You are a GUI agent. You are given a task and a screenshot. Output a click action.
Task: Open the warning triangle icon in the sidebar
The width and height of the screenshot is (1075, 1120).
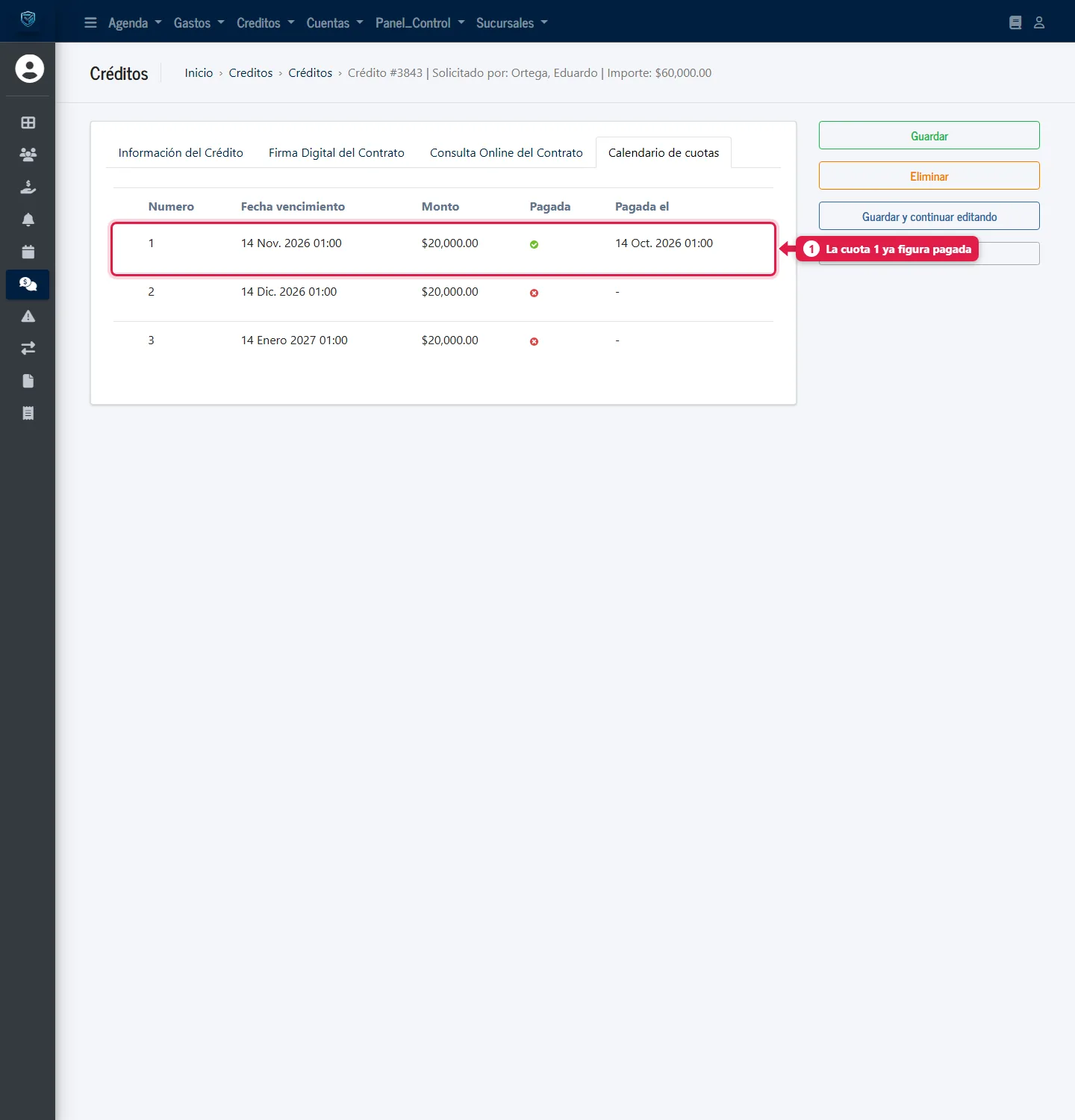tap(28, 317)
